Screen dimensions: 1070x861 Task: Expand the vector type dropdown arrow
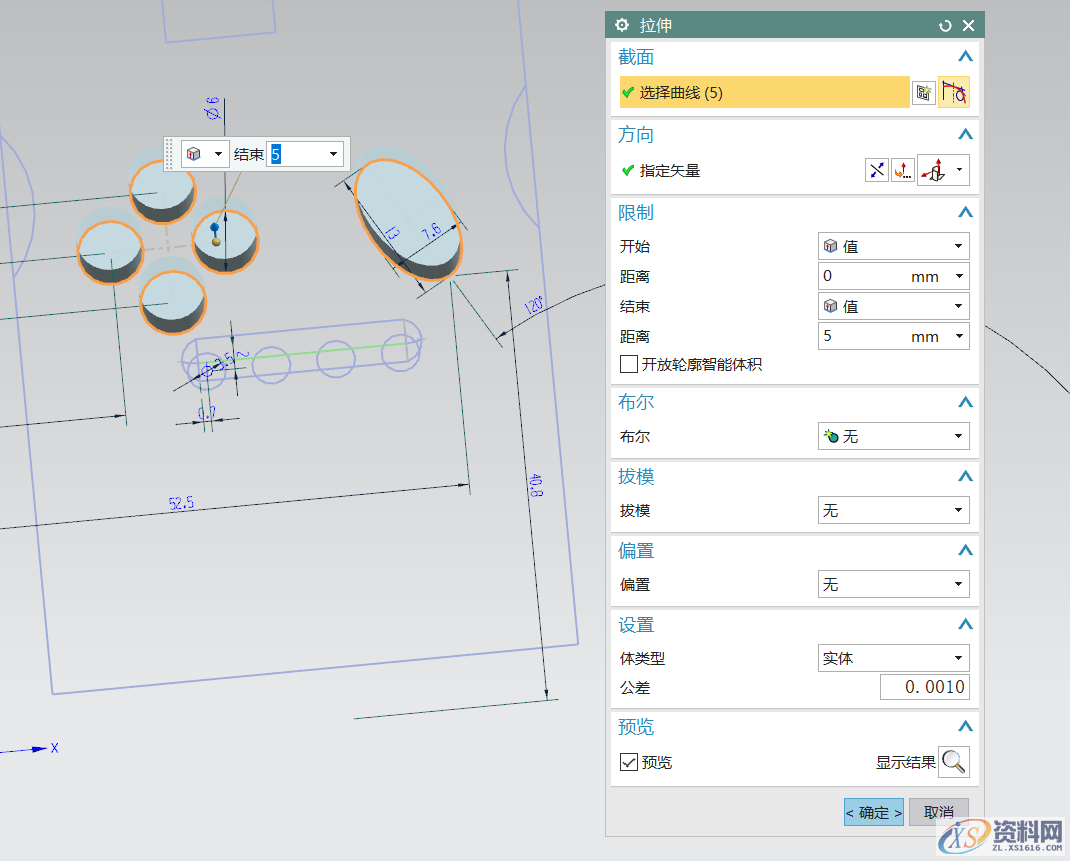(x=960, y=170)
